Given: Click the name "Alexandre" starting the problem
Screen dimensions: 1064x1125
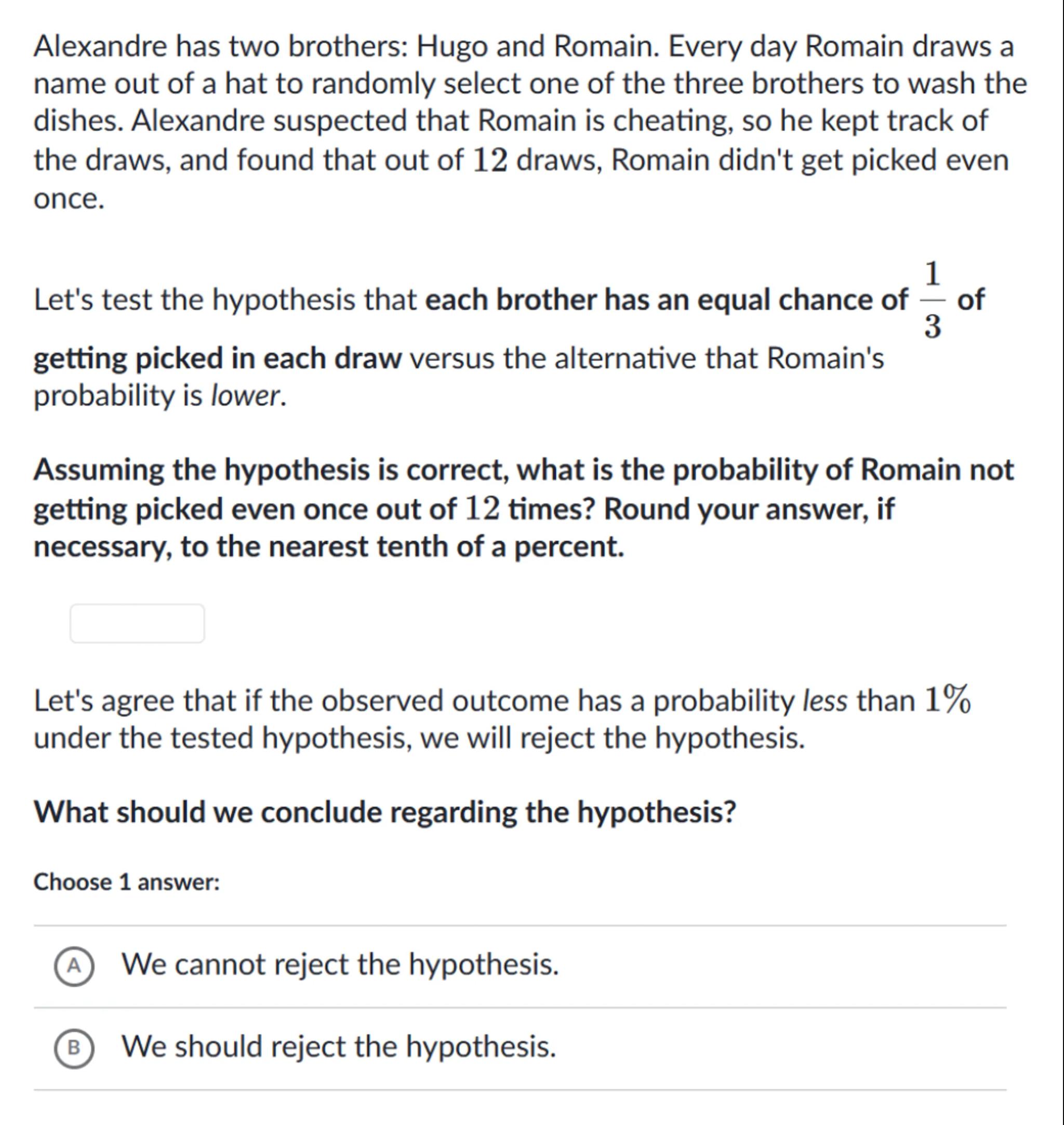Looking at the screenshot, I should click(x=100, y=46).
